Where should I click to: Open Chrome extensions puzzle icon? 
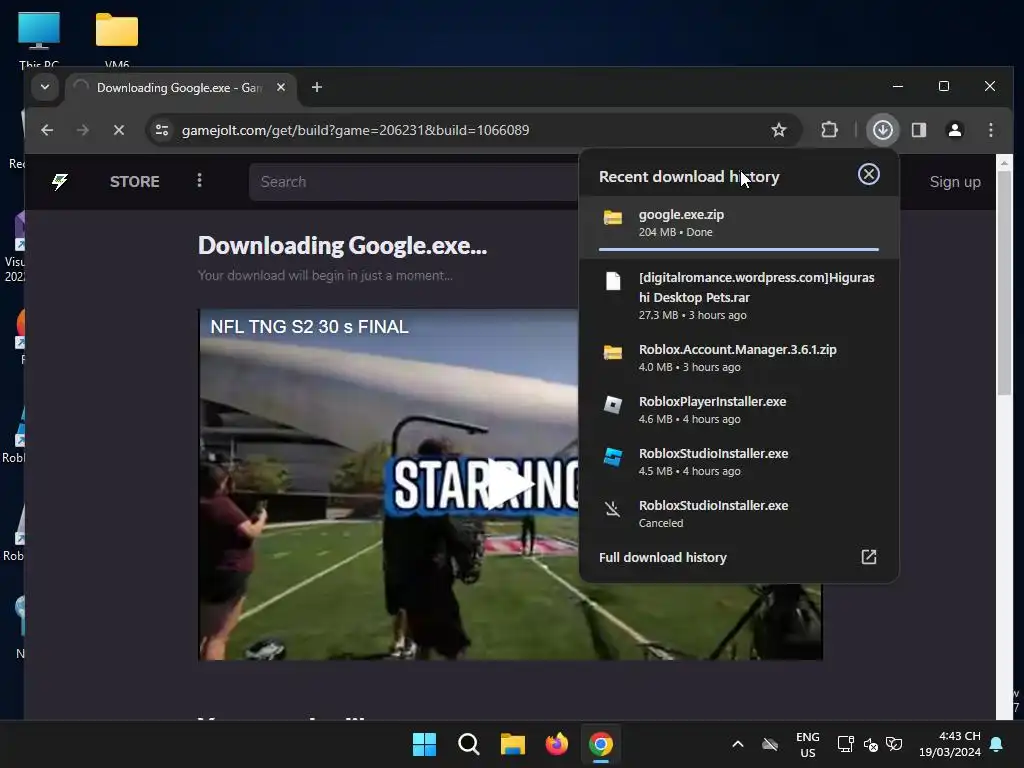pos(829,130)
